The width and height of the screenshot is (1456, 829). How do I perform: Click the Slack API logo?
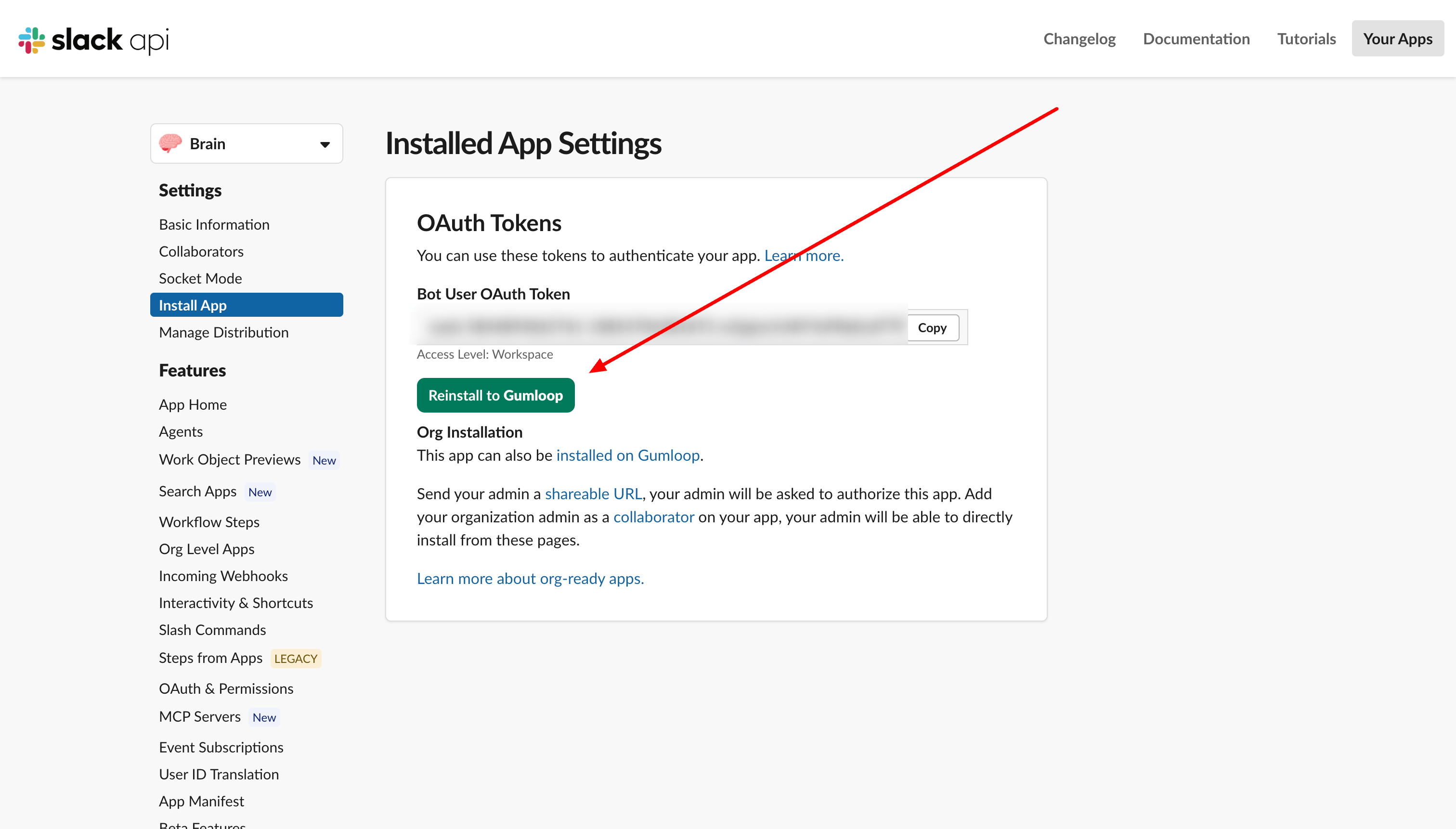click(x=94, y=40)
